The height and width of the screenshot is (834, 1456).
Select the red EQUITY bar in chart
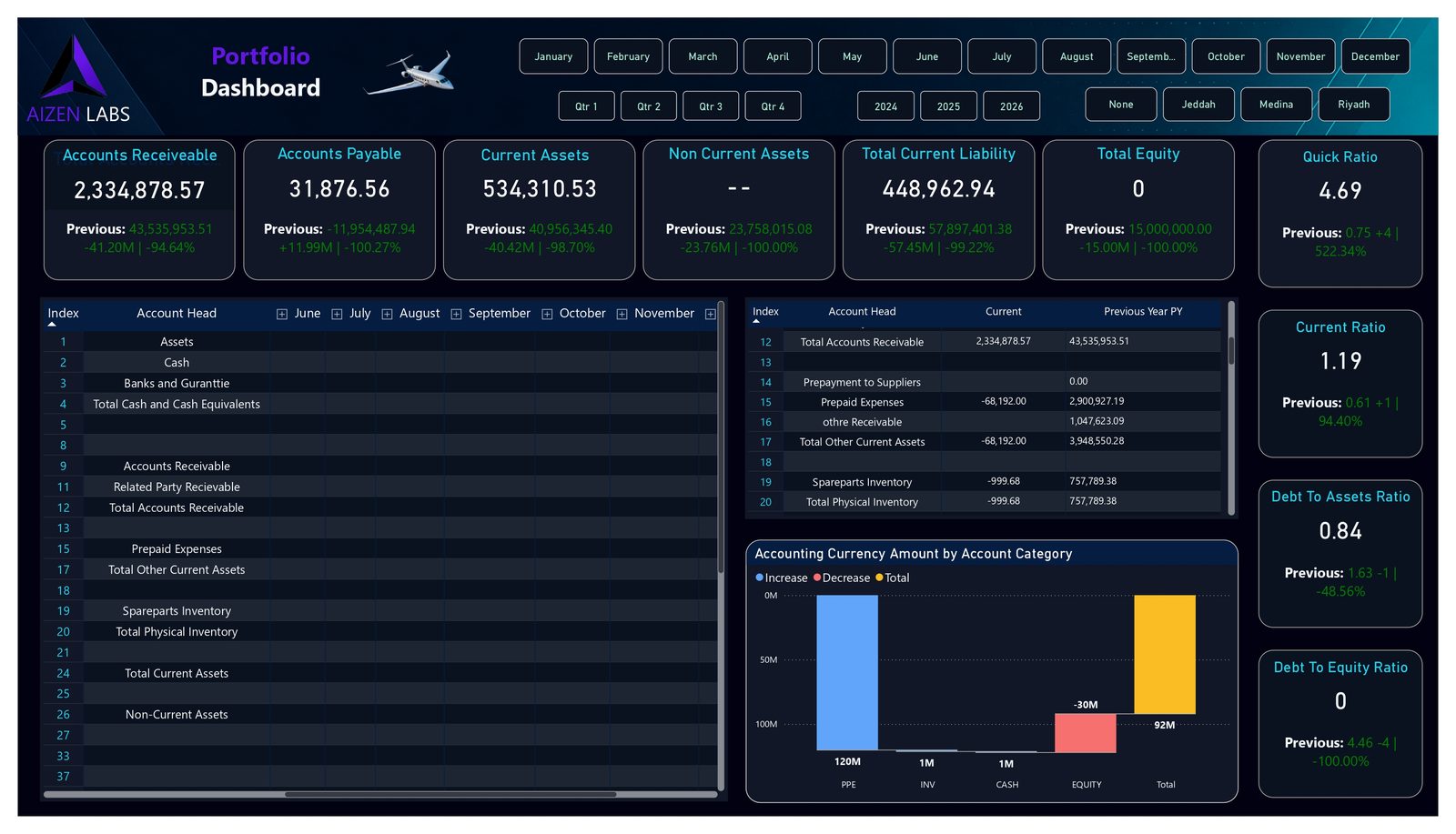pyautogui.click(x=1085, y=733)
